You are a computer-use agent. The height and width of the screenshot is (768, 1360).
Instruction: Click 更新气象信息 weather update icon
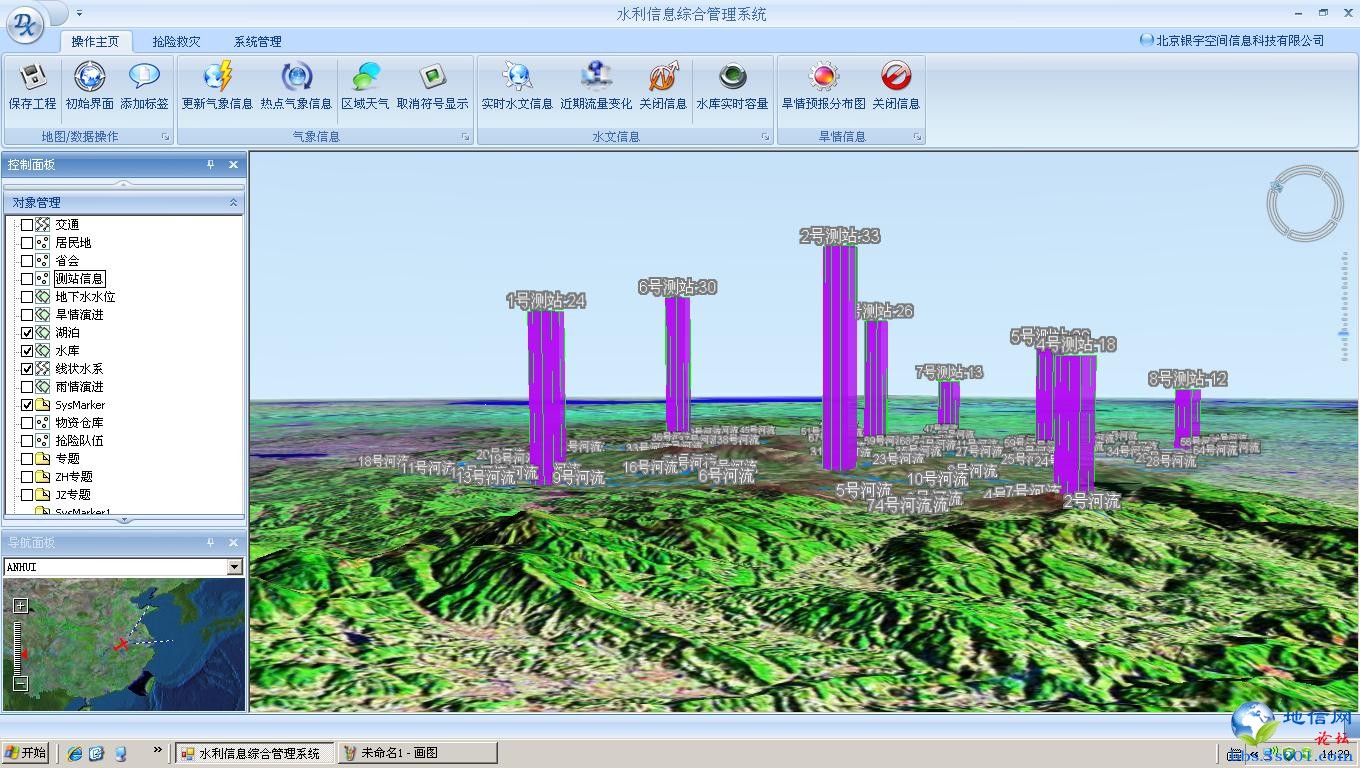217,77
